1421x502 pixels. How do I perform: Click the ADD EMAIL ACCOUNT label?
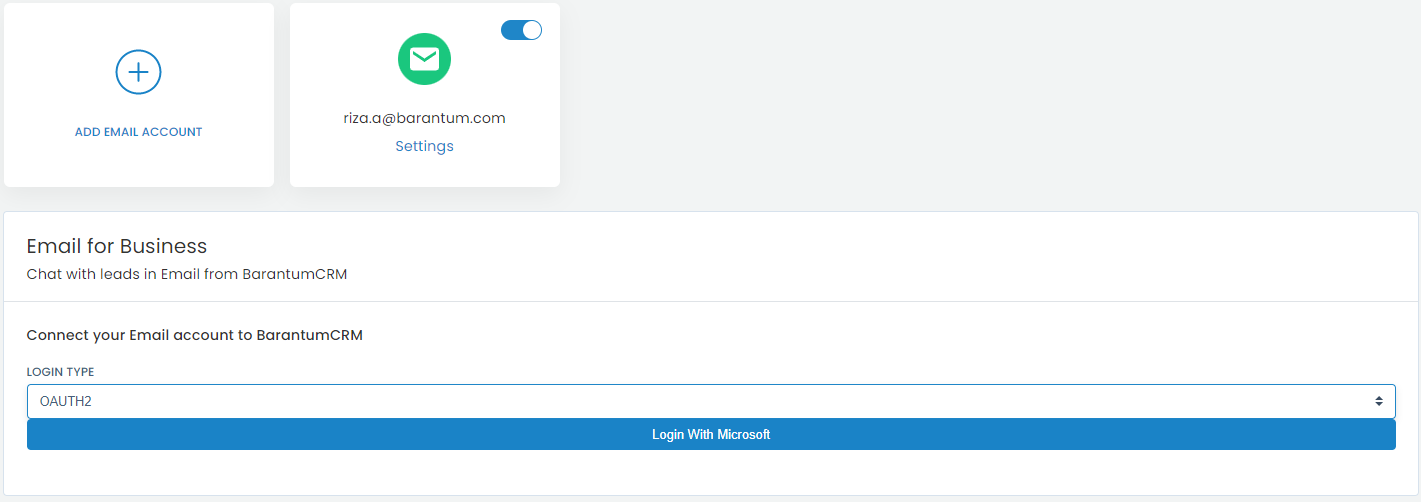pos(139,132)
